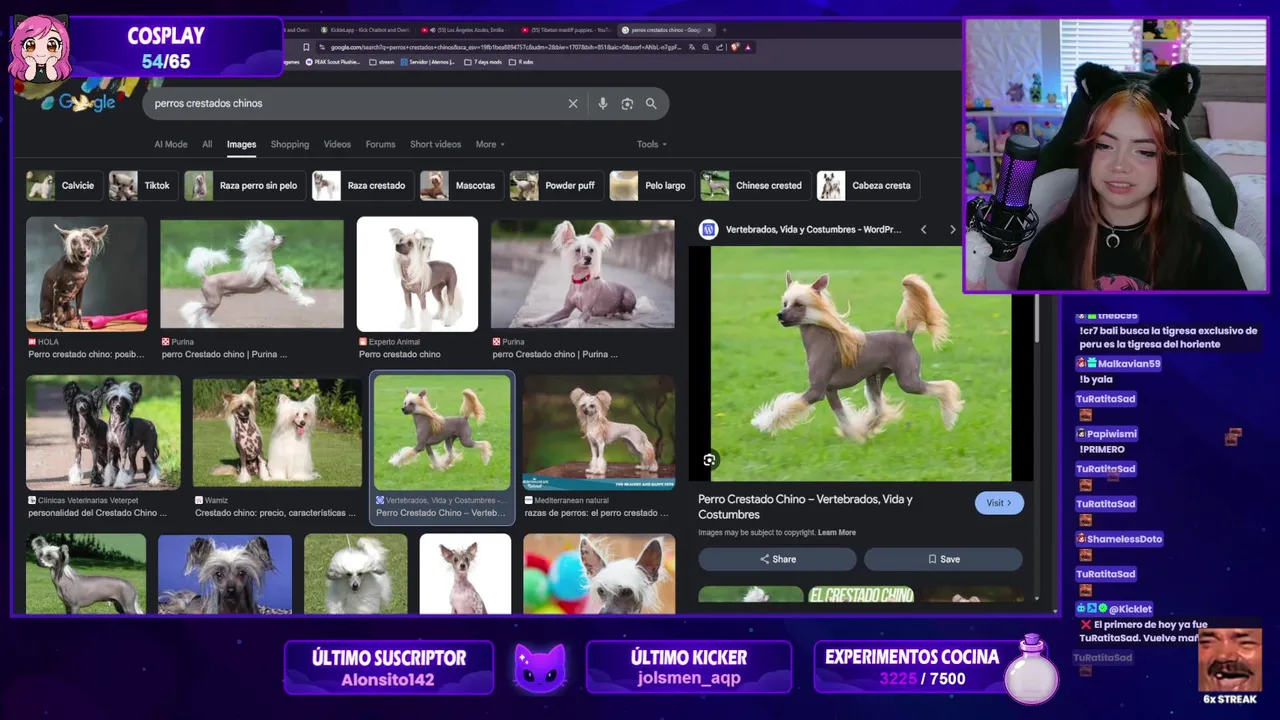Click the browser address bar URL
Screen dimensions: 1280x720
point(505,47)
